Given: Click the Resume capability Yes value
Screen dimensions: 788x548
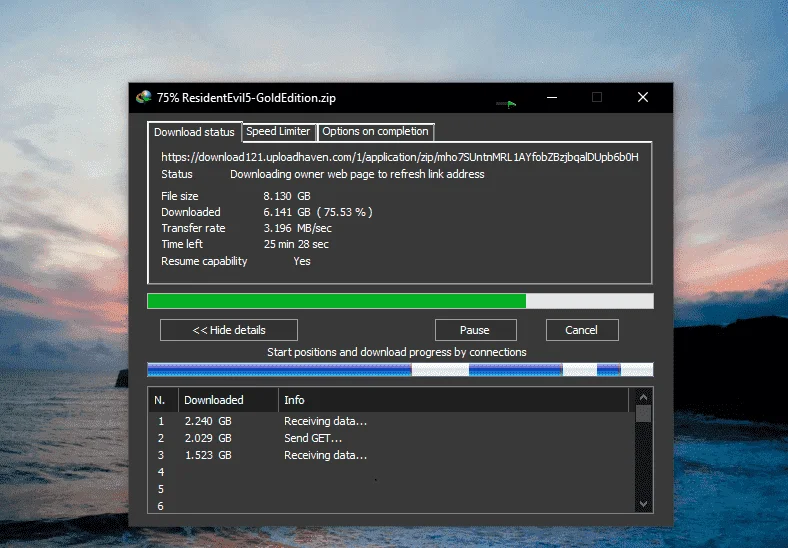Looking at the screenshot, I should [x=302, y=261].
